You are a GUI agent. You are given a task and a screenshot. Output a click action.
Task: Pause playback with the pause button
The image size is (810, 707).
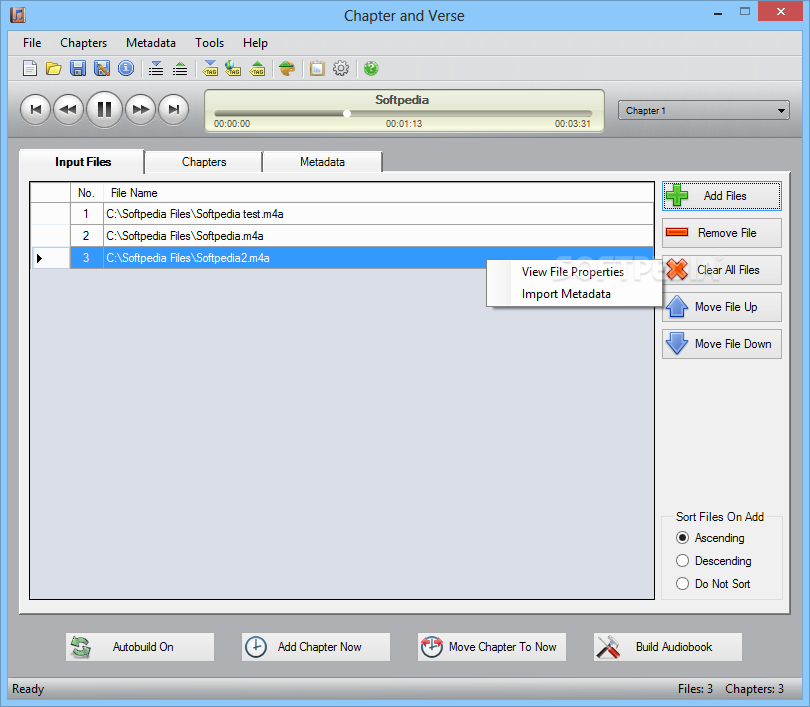[104, 109]
